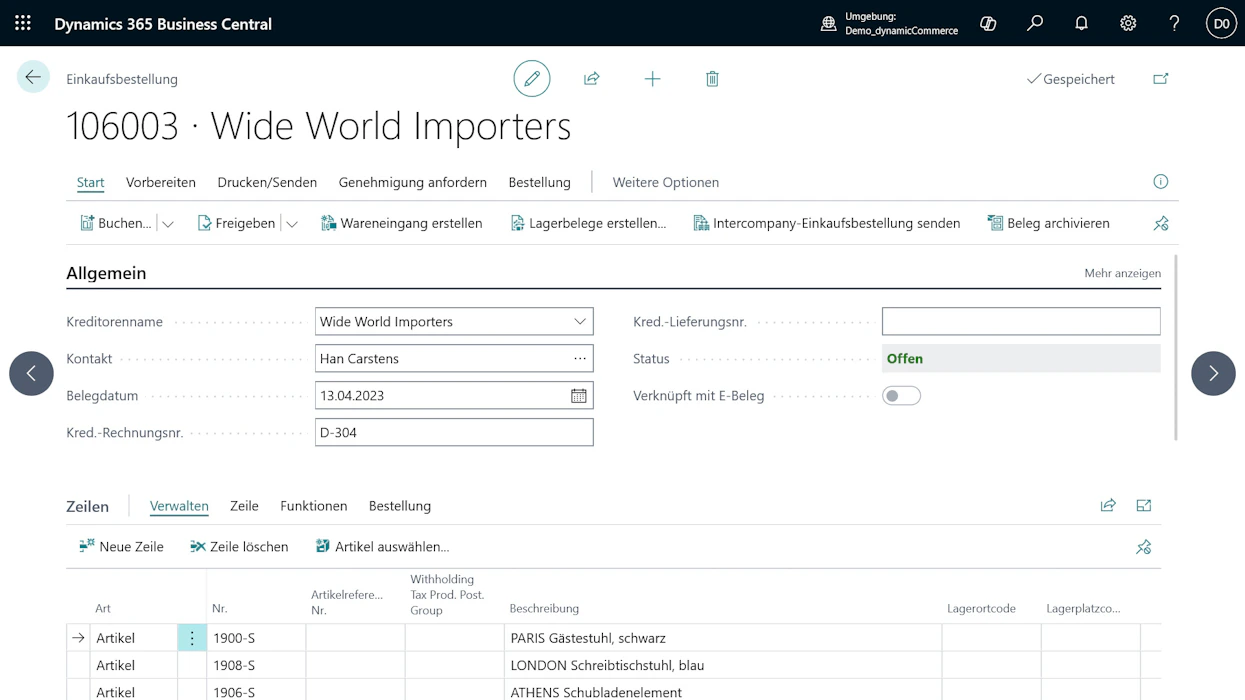Screen dimensions: 1245x700
Task: Click Beleg archivieren
Action: tap(1048, 223)
